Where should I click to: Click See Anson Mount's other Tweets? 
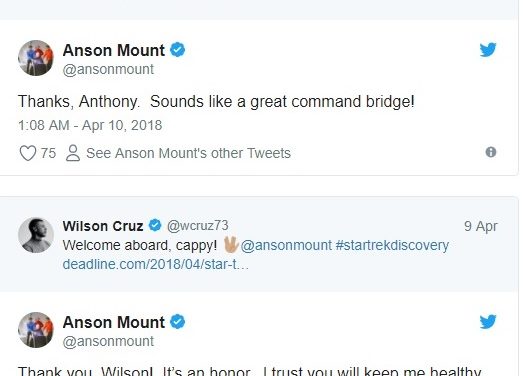(188, 153)
